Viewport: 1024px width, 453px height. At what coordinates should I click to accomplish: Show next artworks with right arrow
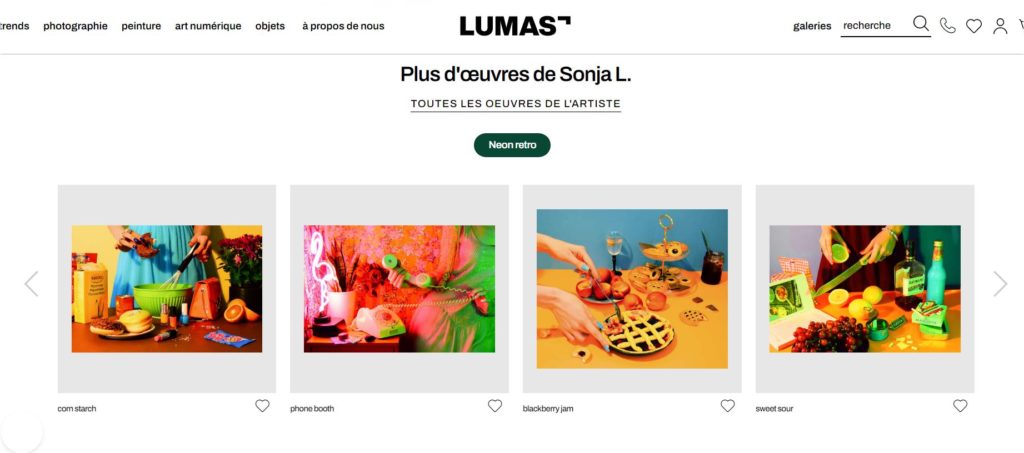[1000, 284]
